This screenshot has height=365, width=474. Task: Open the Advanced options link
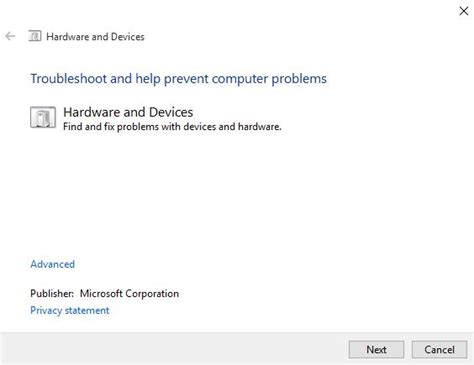coord(53,264)
